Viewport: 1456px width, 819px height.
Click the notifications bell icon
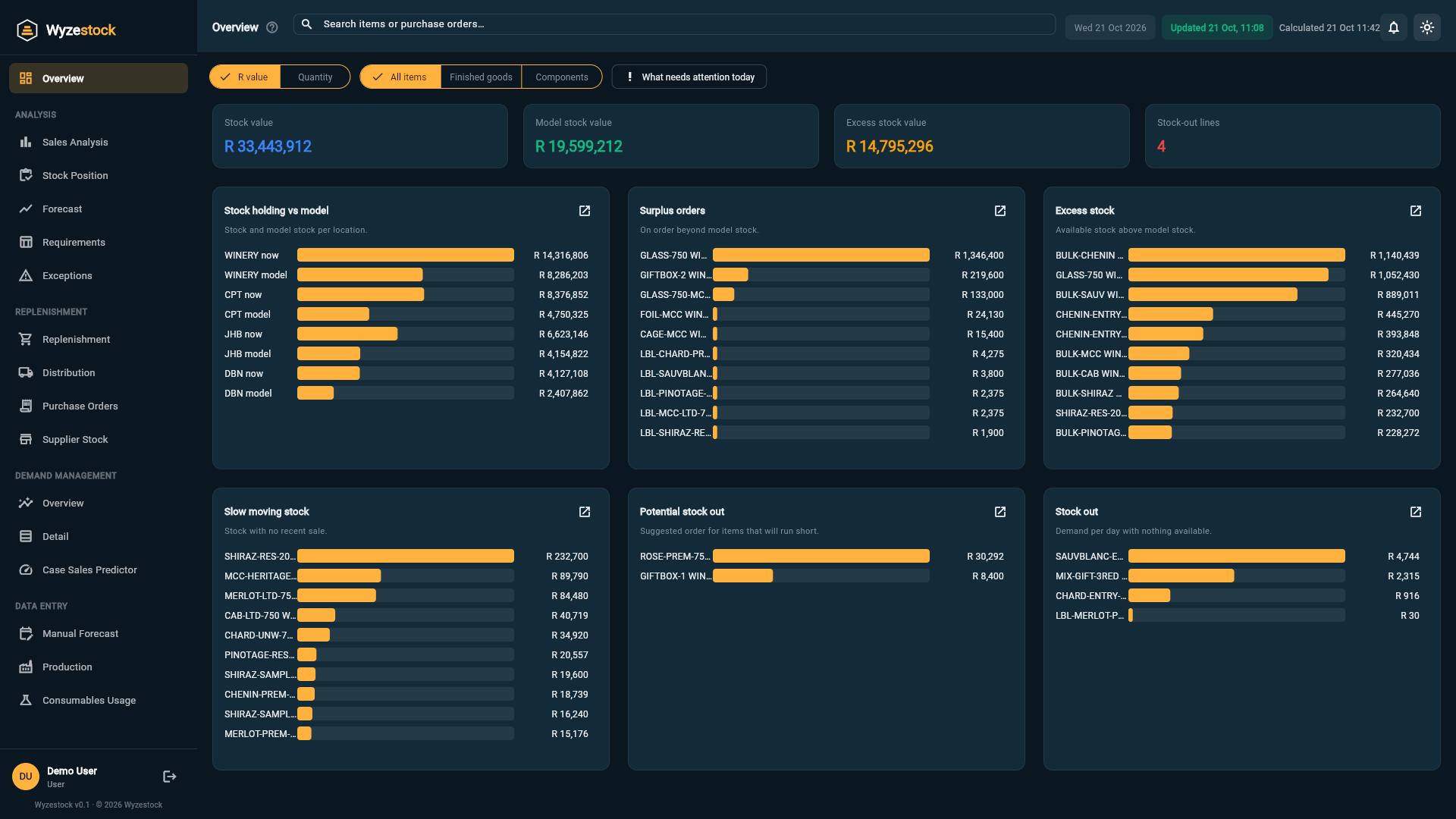[x=1394, y=27]
